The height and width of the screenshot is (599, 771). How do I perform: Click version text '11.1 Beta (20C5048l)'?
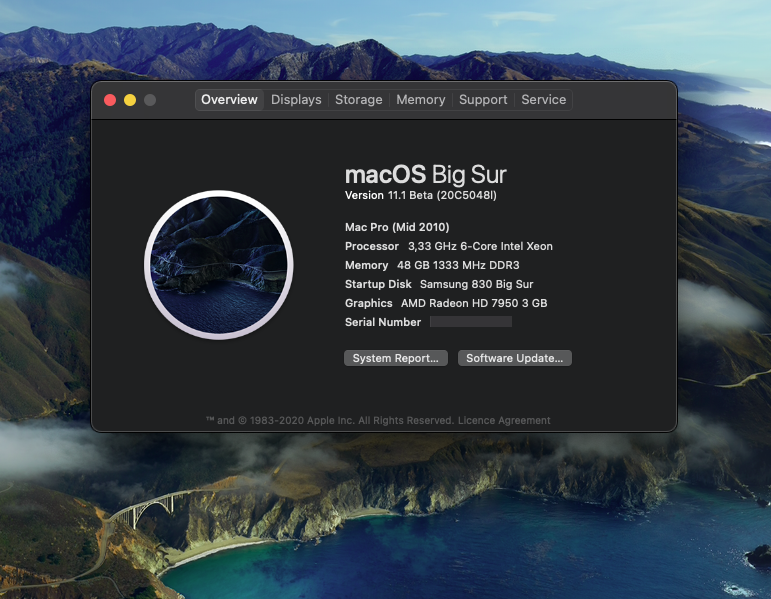click(442, 195)
